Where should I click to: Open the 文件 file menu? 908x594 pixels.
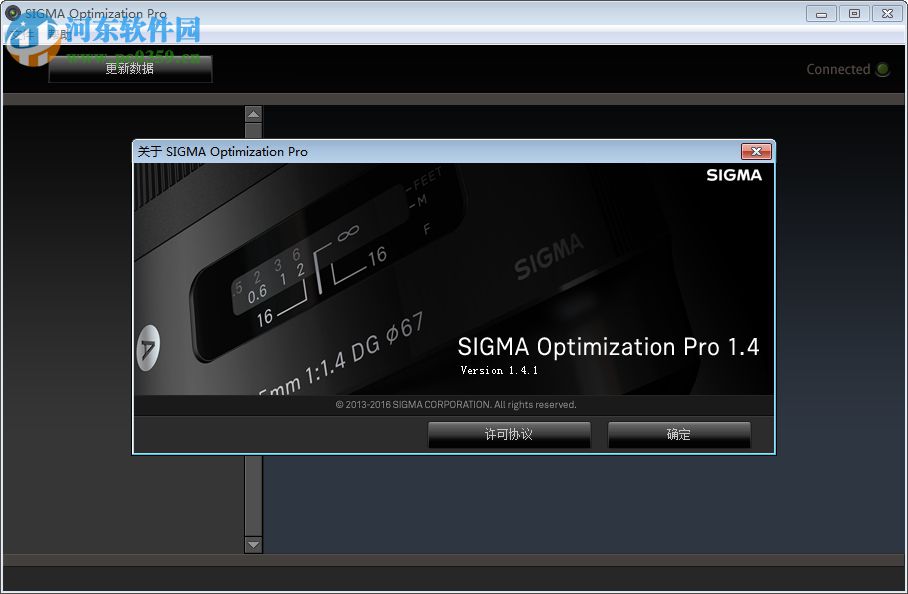[20, 33]
